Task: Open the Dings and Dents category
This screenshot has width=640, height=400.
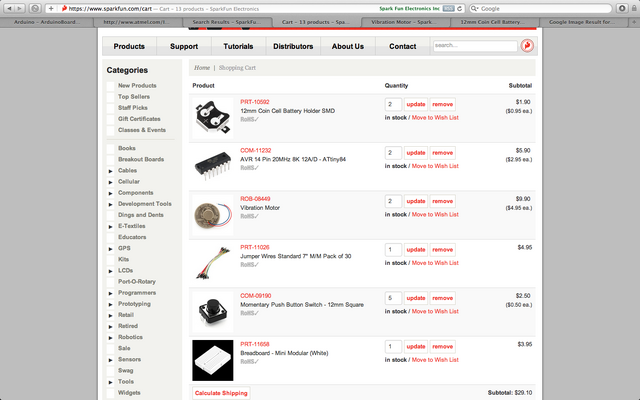Action: point(141,215)
